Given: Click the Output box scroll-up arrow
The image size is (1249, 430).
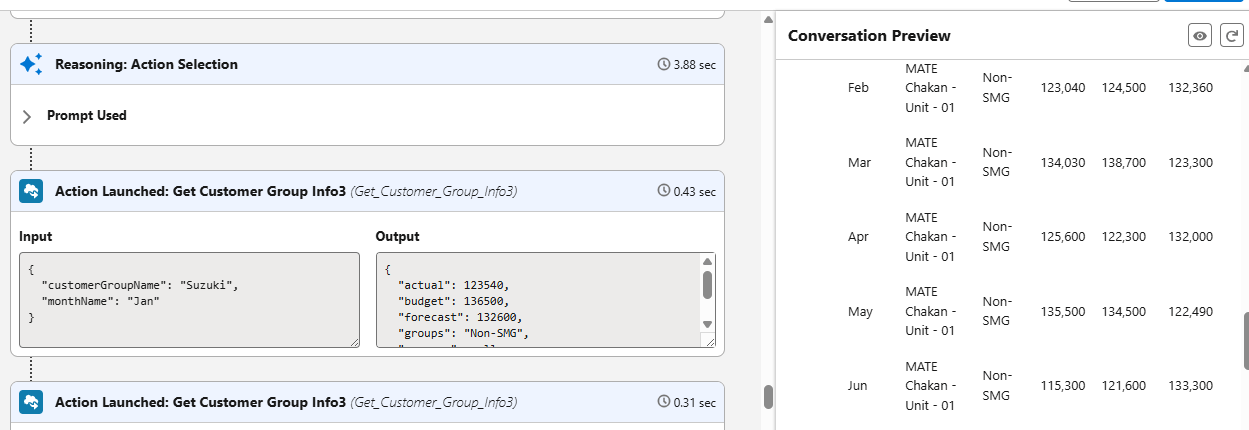Looking at the screenshot, I should pyautogui.click(x=707, y=262).
